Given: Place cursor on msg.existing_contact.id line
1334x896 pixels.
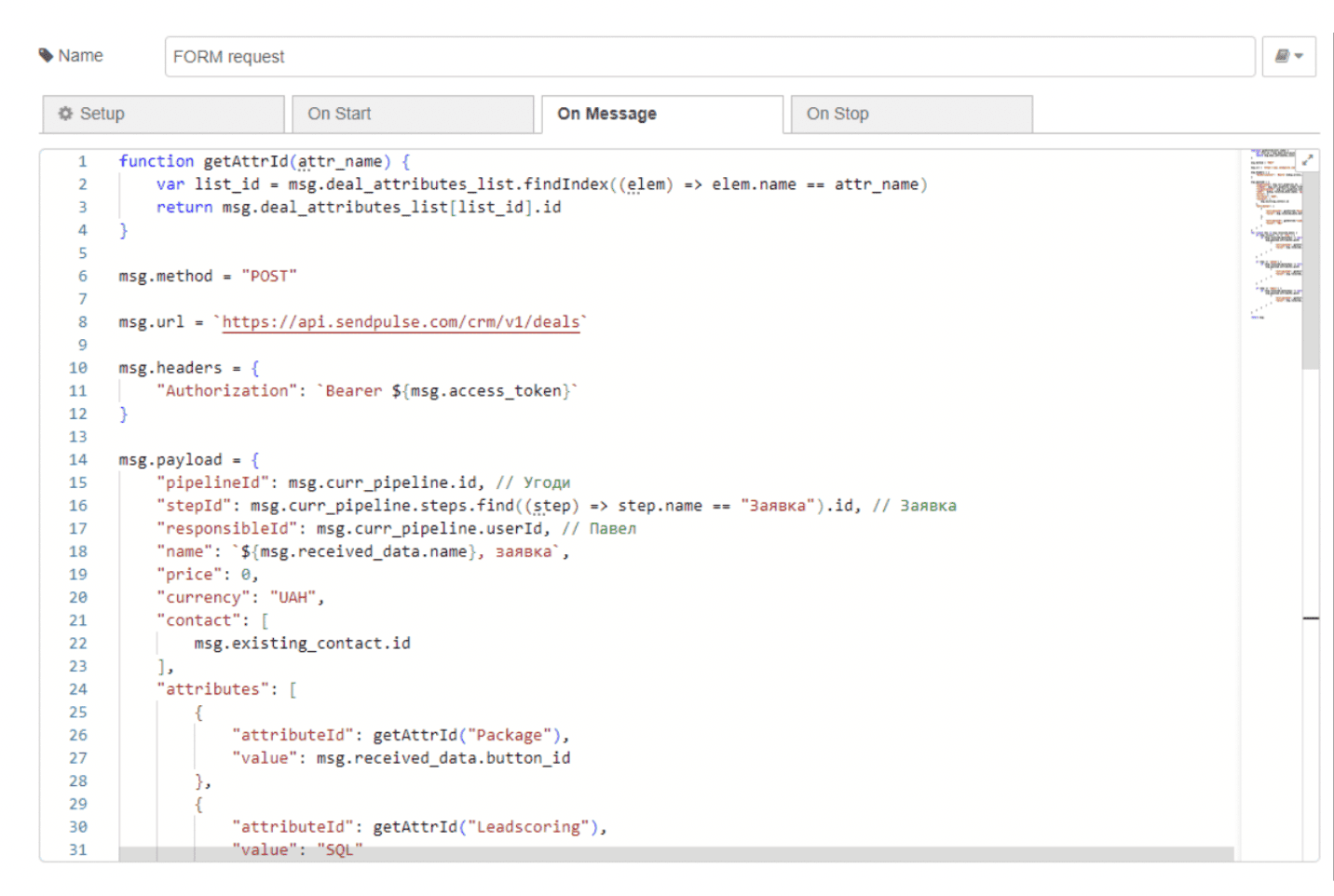Looking at the screenshot, I should pos(302,644).
